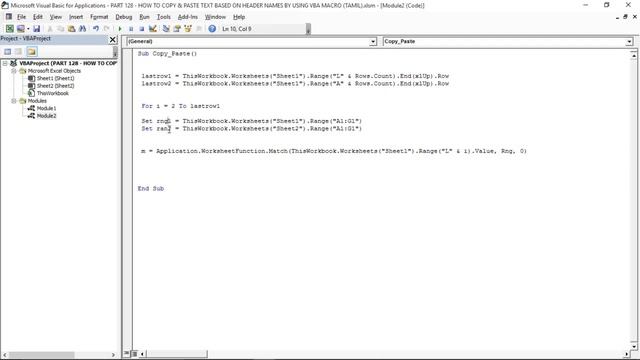Open the Insert UserForm dropdown arrow
This screenshot has height=360, width=640.
(28, 29)
